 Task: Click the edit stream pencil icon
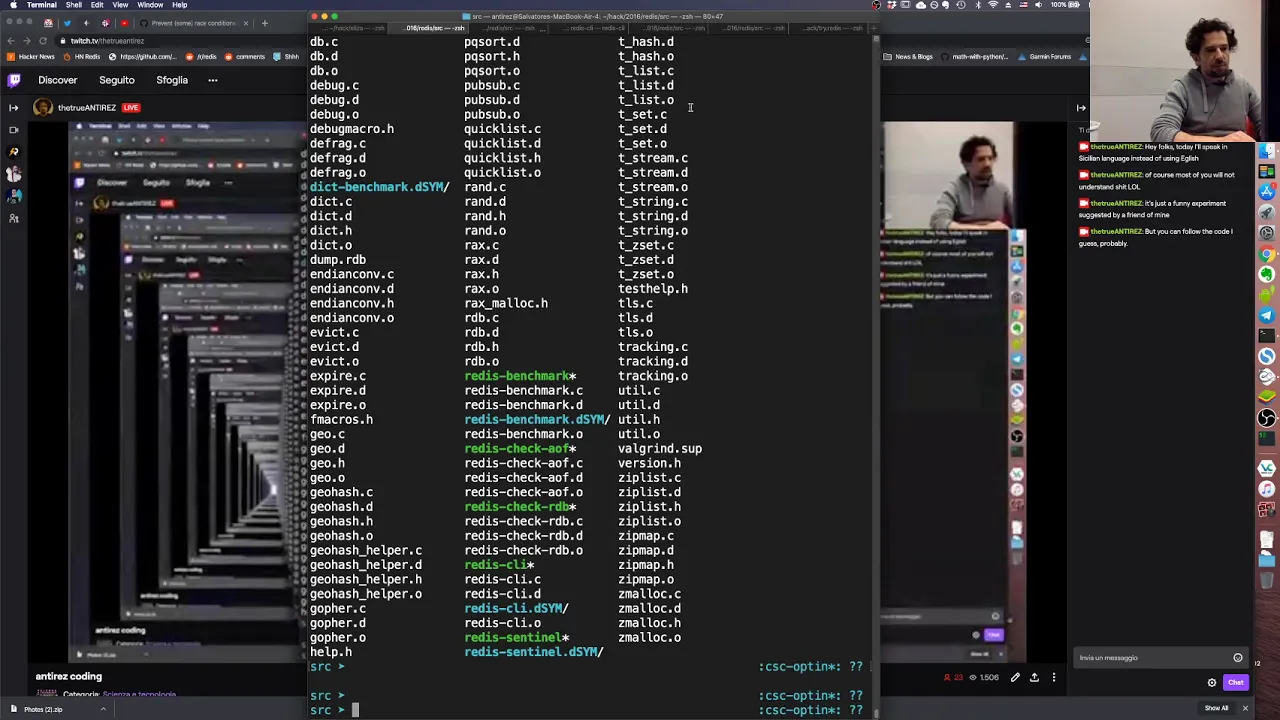pyautogui.click(x=1015, y=678)
